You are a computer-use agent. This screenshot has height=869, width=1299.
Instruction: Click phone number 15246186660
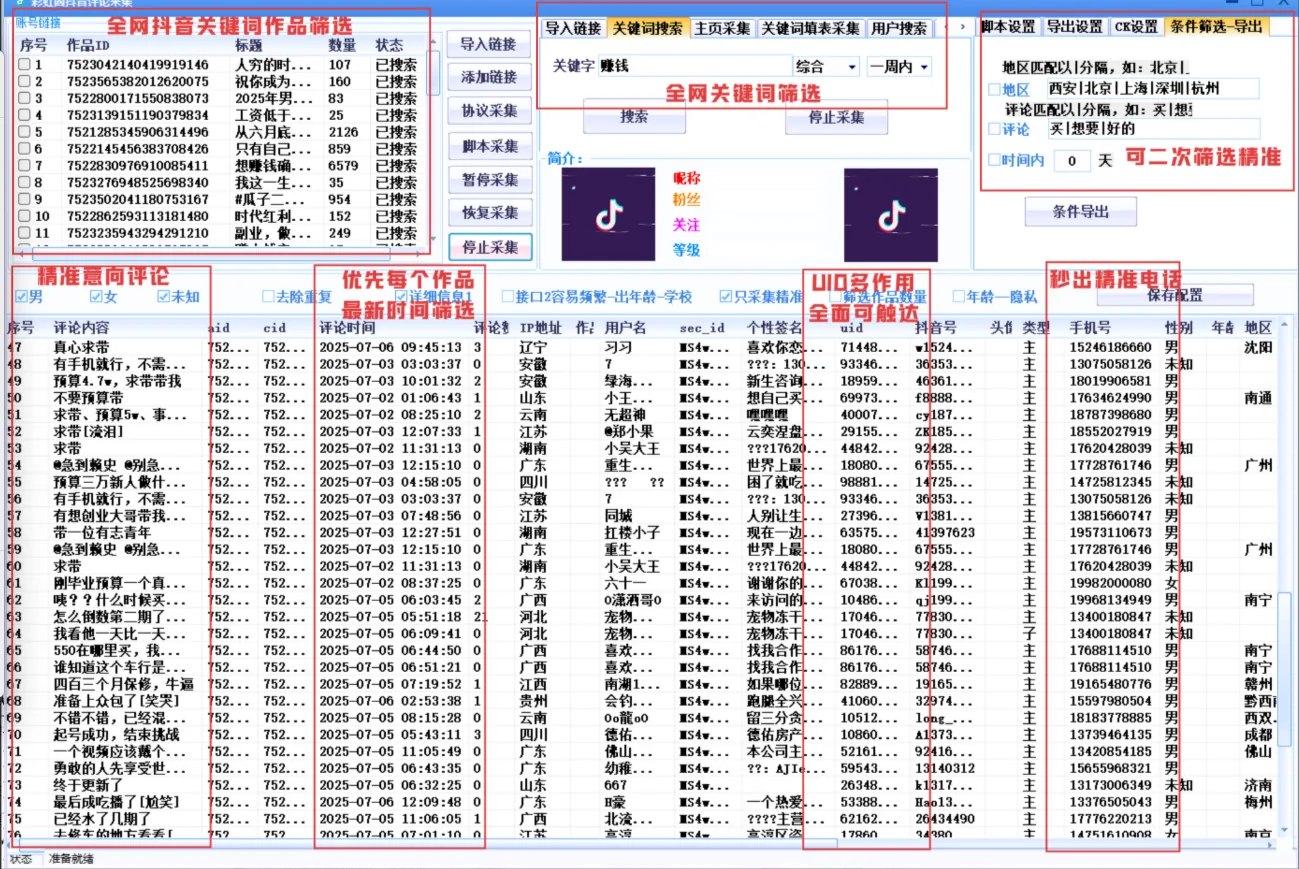[x=1110, y=347]
